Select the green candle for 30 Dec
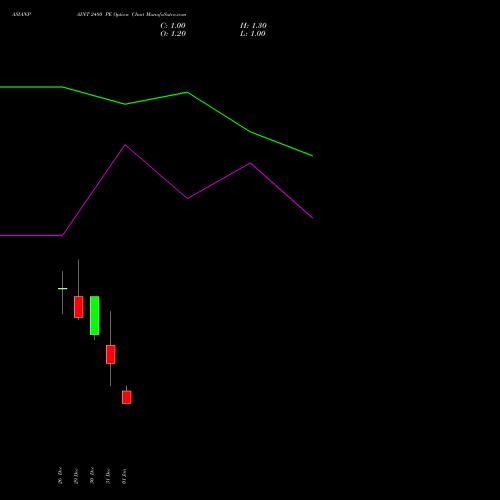The image size is (500, 500). tap(95, 315)
